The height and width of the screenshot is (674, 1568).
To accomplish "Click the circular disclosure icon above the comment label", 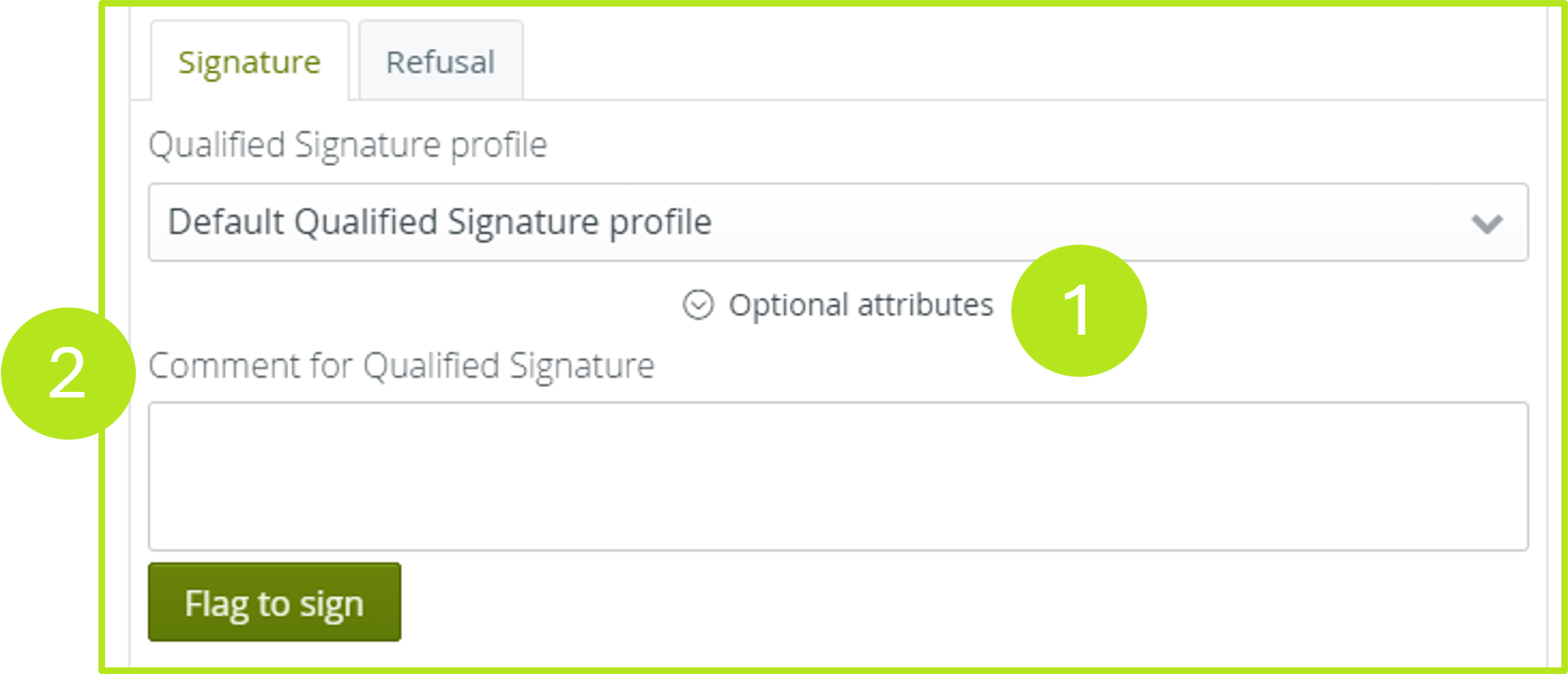I will pos(697,305).
